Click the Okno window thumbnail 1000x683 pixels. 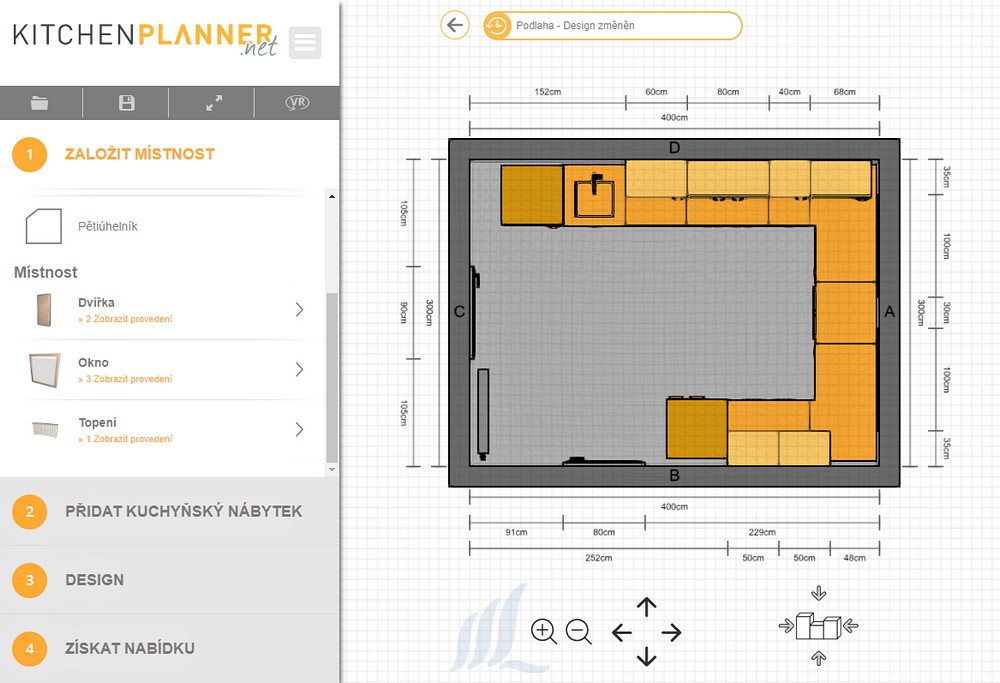(x=45, y=370)
